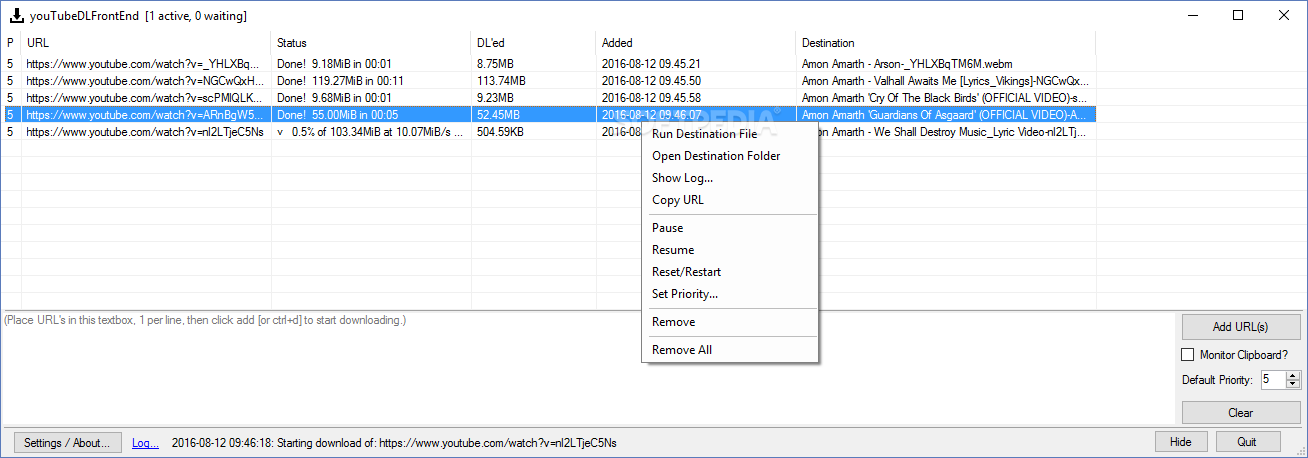Screen dimensions: 1308x458
Task: Select the URL ending nl2LTjeC5Ns
Action: coord(145,132)
